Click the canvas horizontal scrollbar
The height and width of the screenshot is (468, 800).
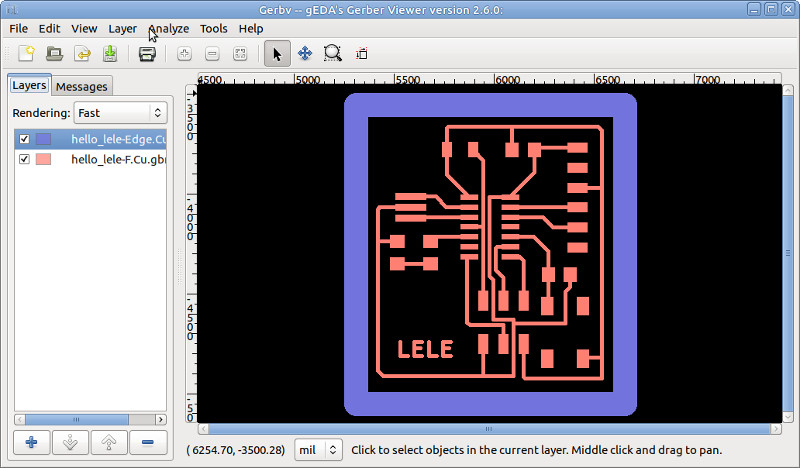(489, 429)
